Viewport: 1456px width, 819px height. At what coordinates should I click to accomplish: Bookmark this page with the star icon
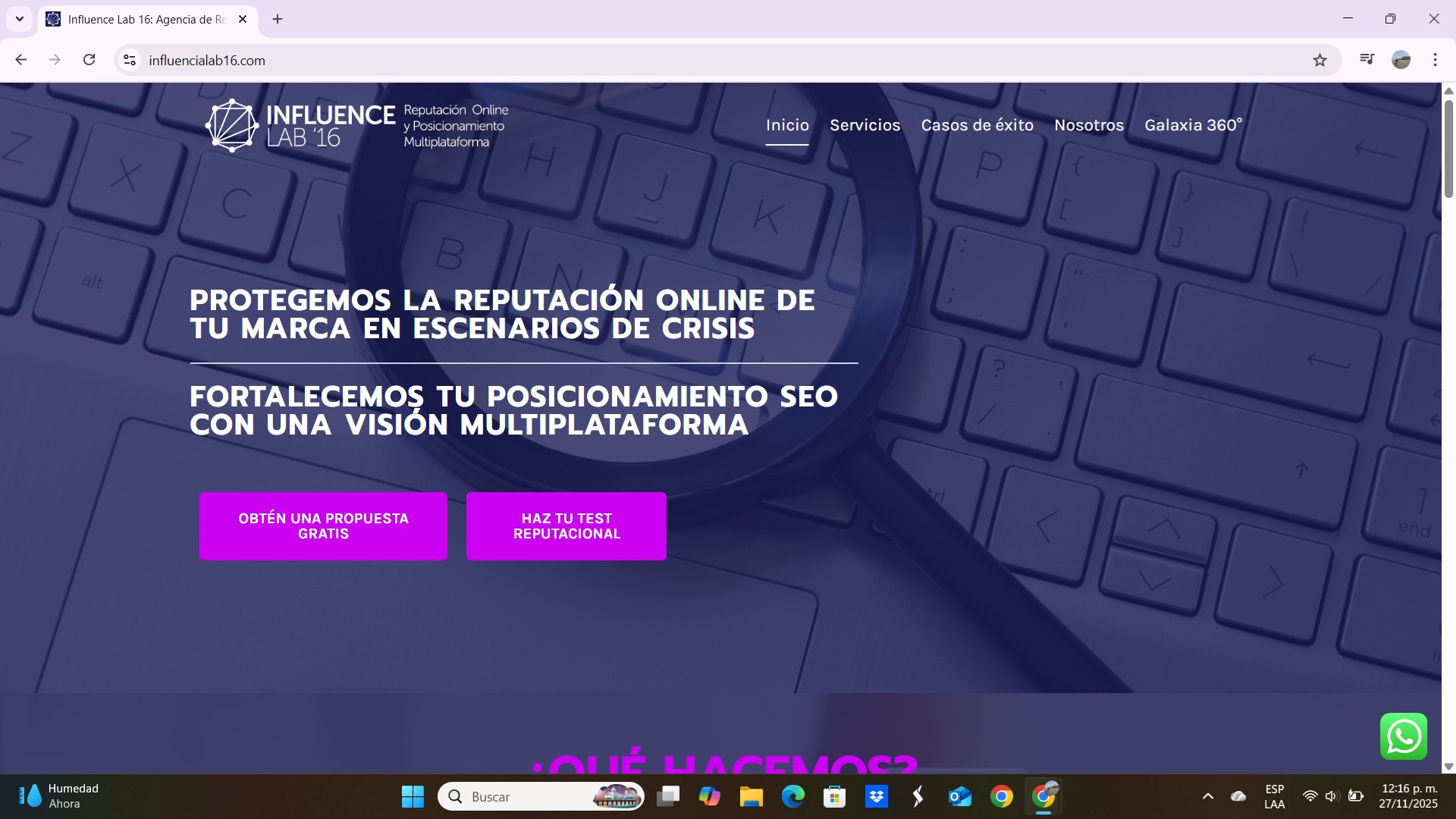[x=1319, y=60]
